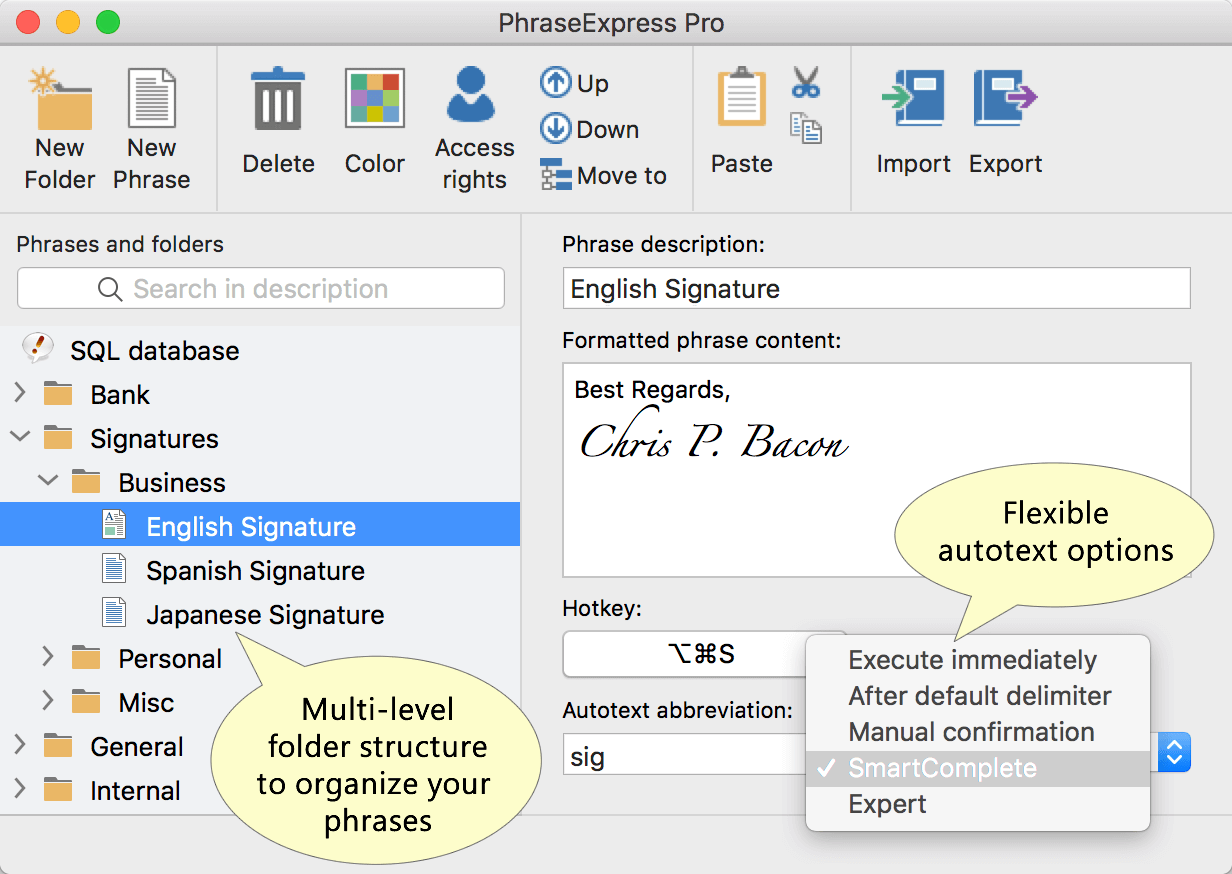This screenshot has width=1232, height=874.
Task: Move the item Down
Action: point(589,129)
